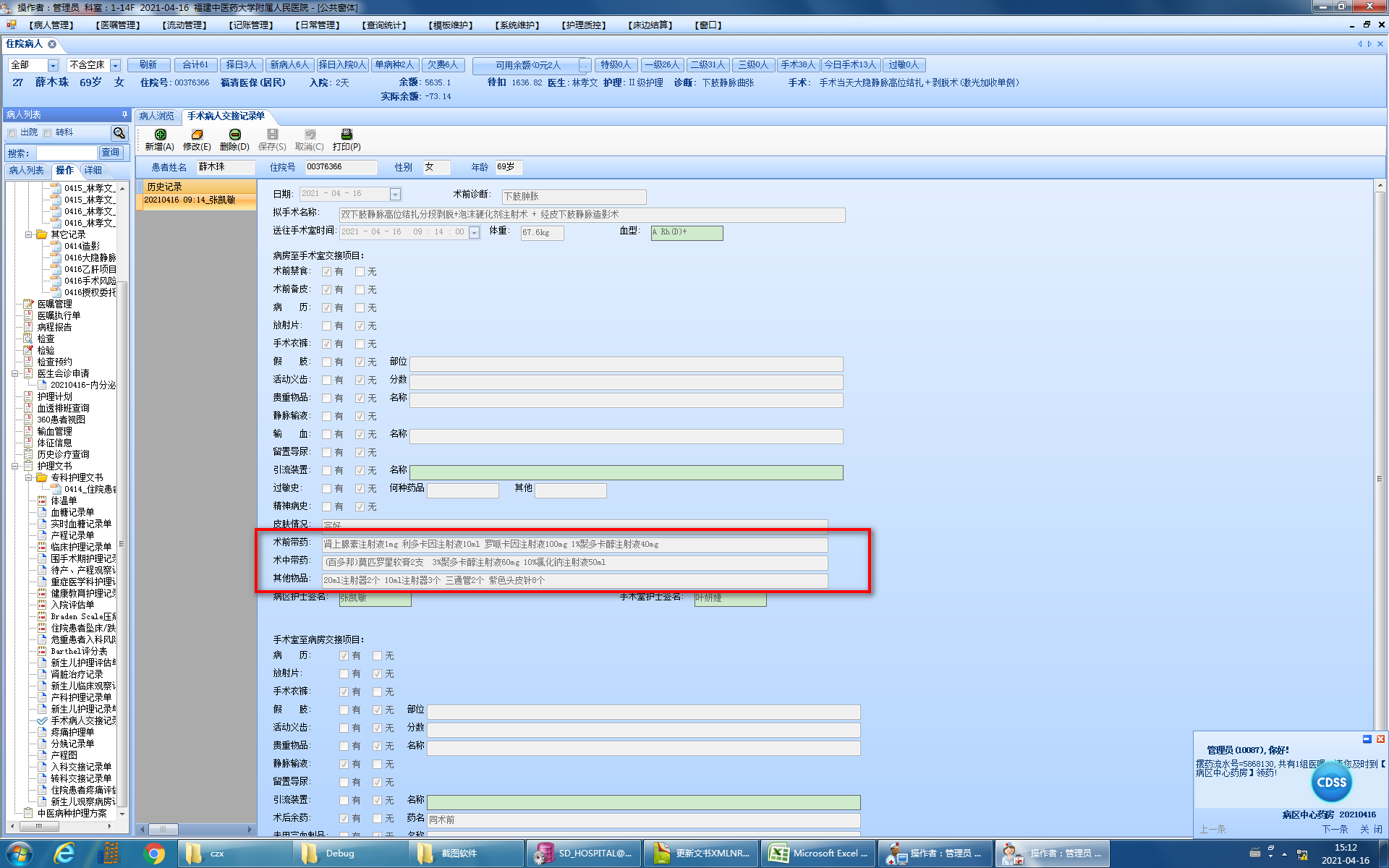The height and width of the screenshot is (868, 1389).
Task: Click the 删除(D) delete icon
Action: [234, 135]
